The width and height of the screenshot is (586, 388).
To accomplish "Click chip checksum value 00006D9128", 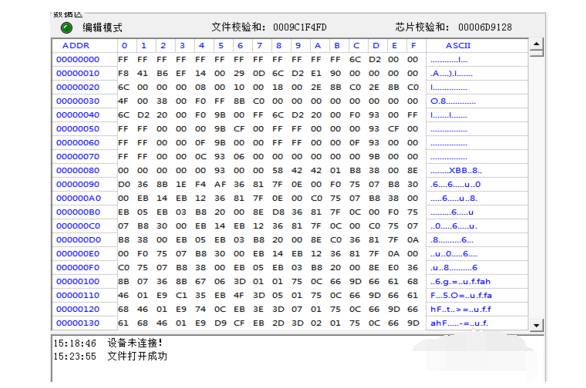I will (485, 27).
